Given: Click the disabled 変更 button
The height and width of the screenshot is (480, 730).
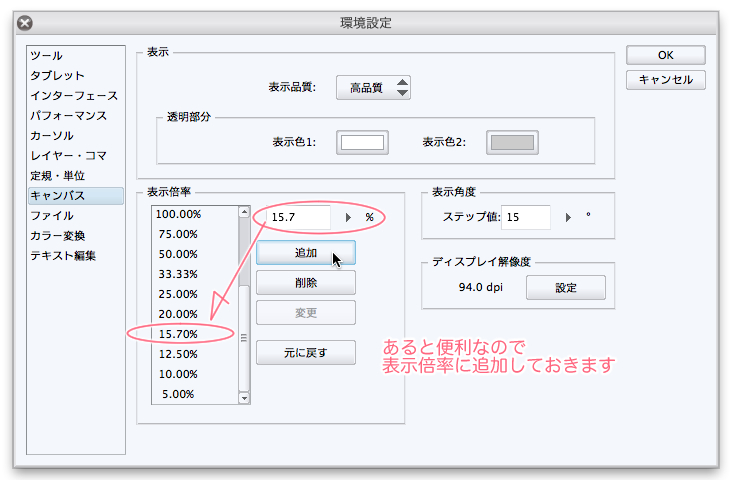Looking at the screenshot, I should coord(306,312).
